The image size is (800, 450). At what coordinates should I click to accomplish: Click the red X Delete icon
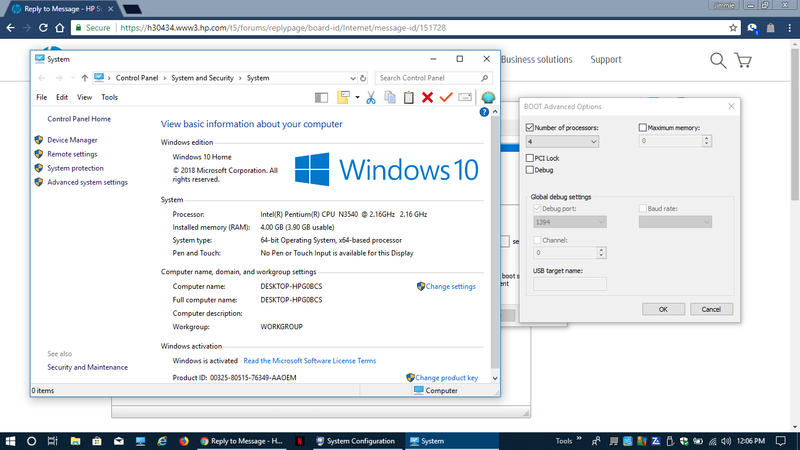pos(428,97)
